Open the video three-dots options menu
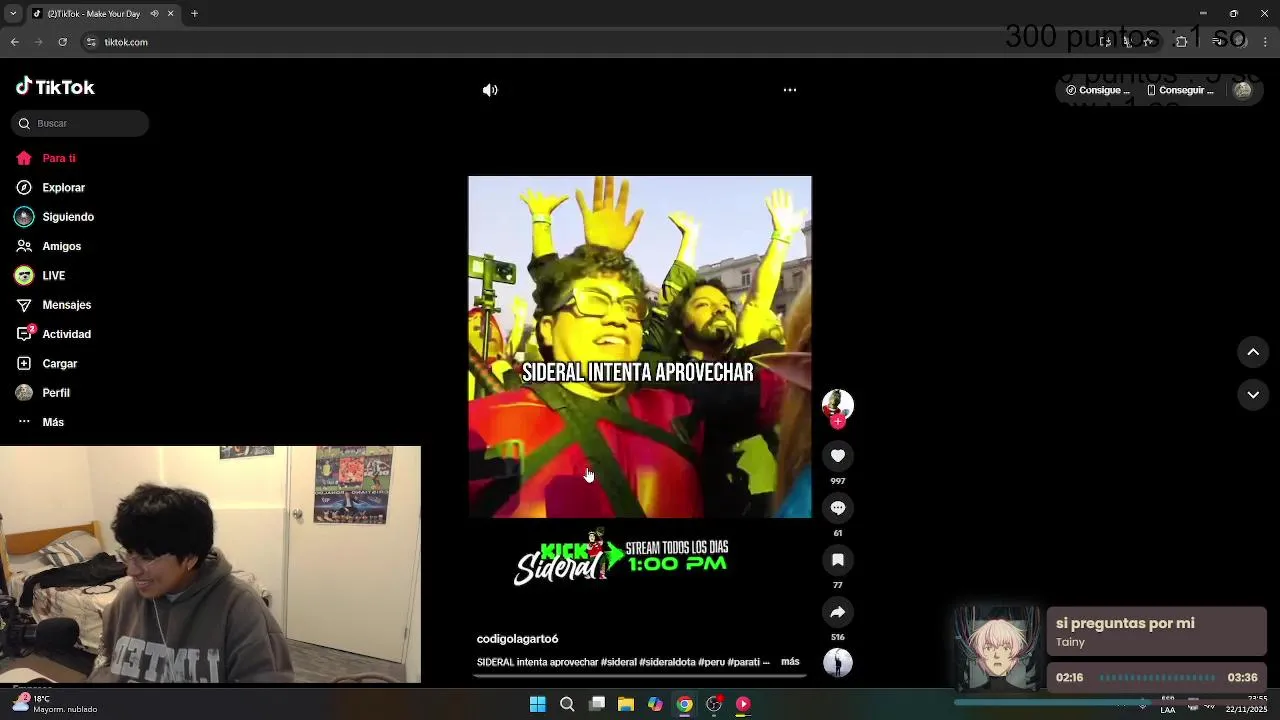 [790, 90]
